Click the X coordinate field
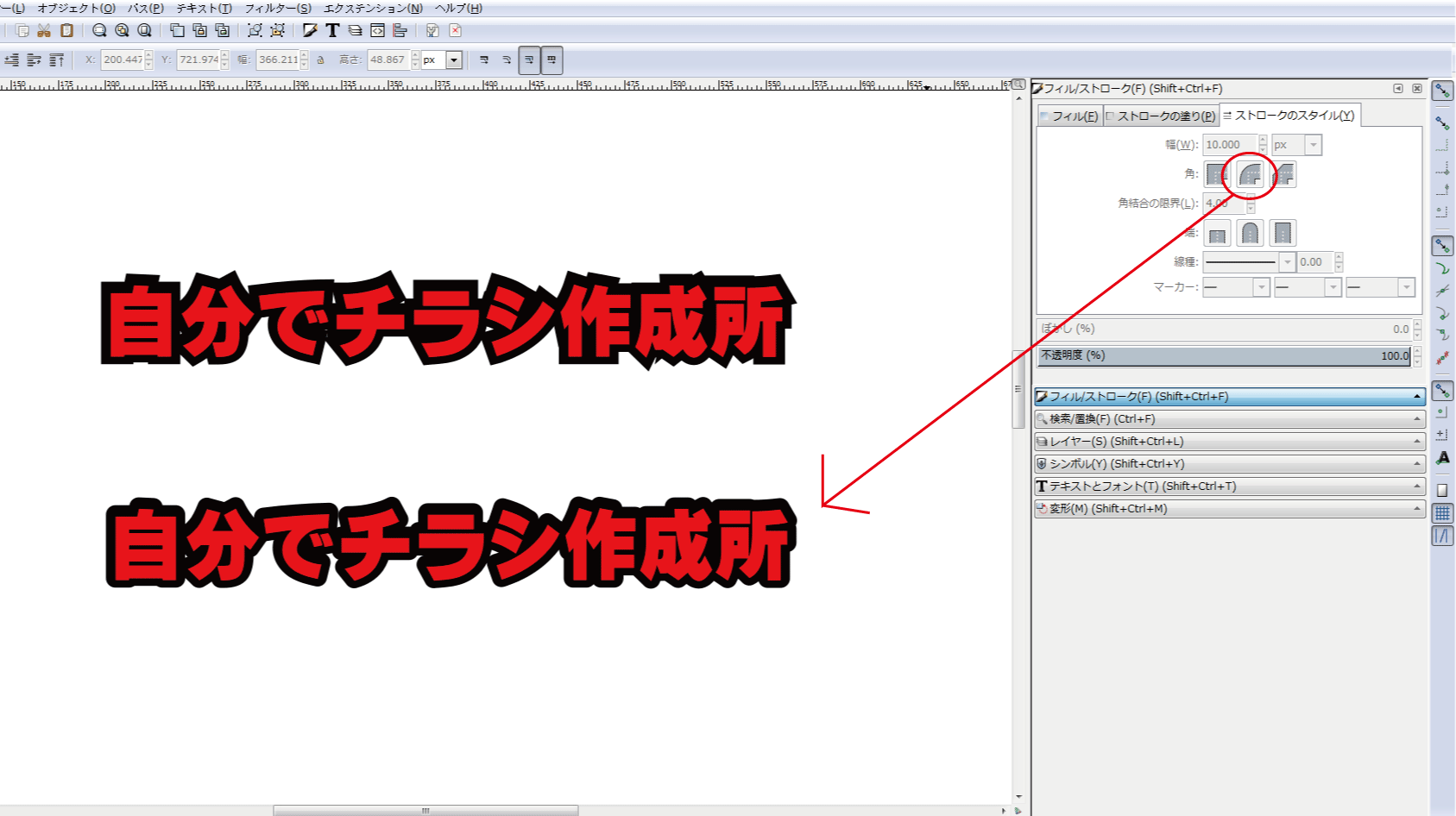Screen dimensions: 1456x816 tap(123, 60)
